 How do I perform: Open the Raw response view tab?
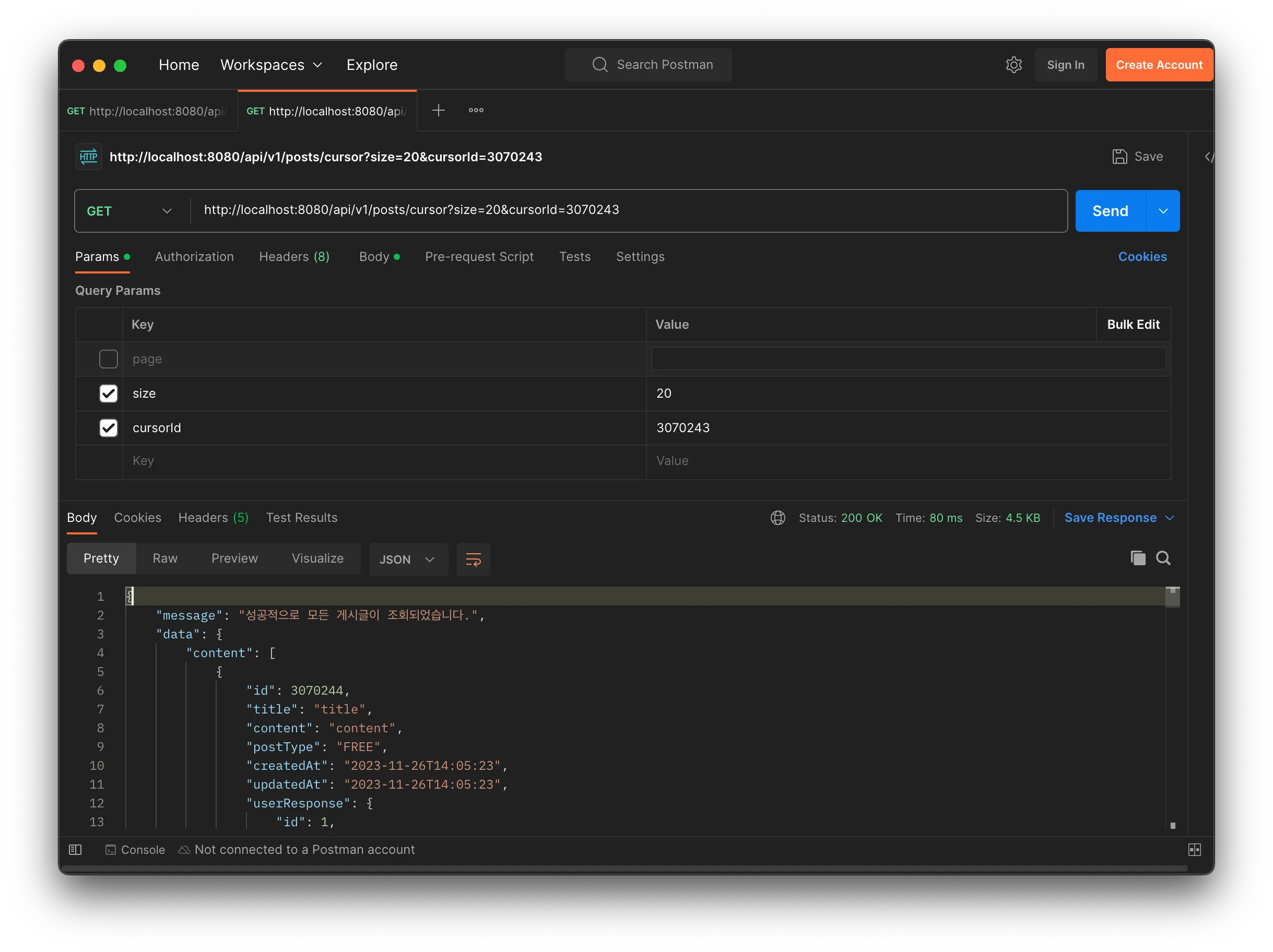tap(164, 558)
